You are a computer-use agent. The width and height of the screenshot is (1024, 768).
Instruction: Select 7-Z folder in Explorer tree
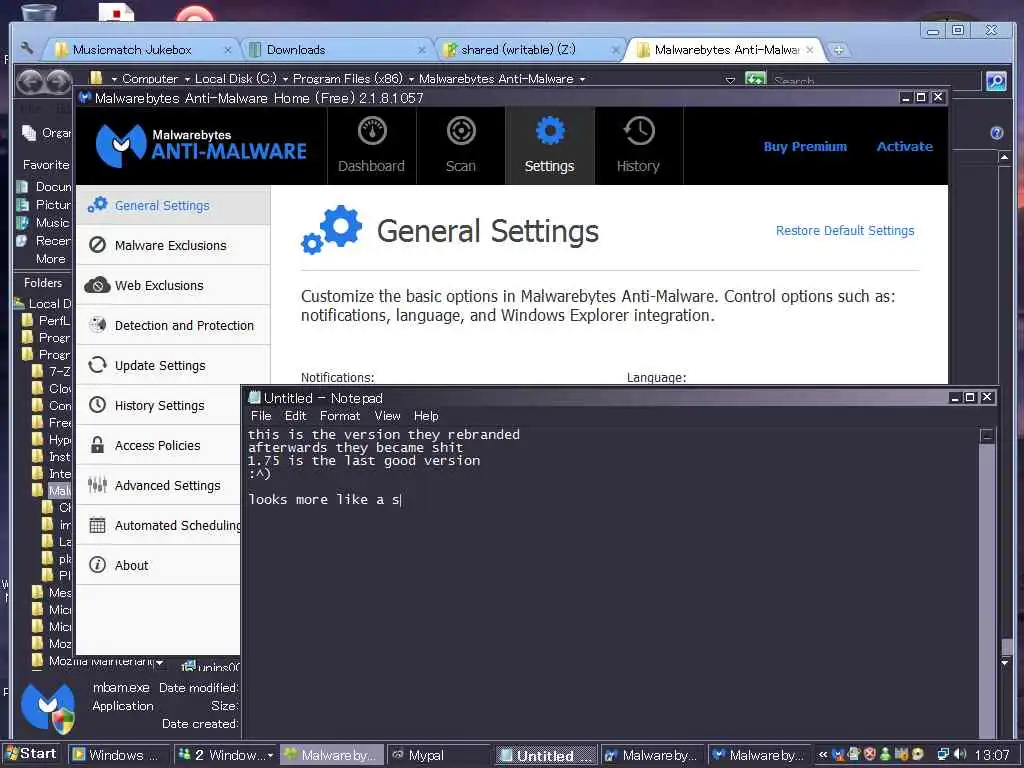point(52,371)
